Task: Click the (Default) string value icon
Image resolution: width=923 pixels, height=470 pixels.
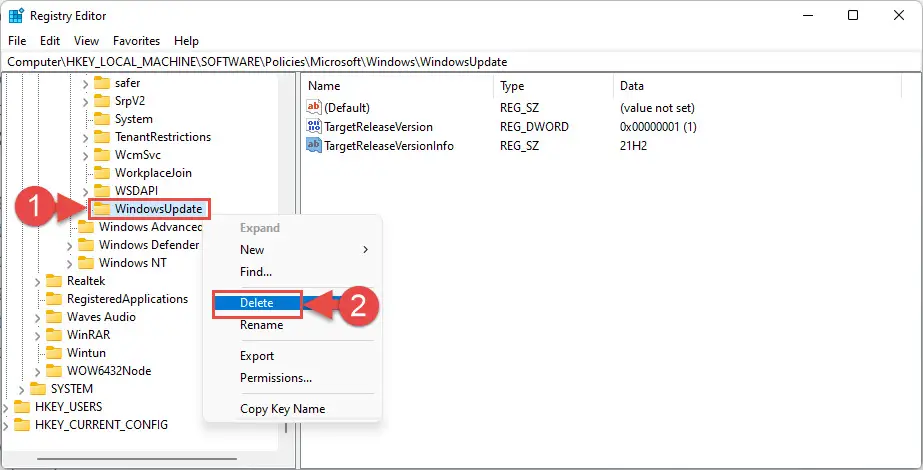Action: (x=314, y=108)
